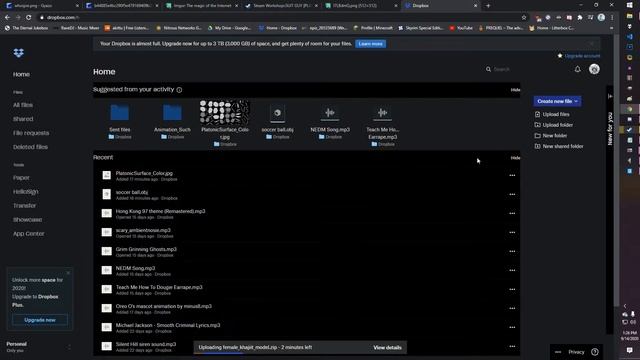Open more options for NEDM Song.mp3 row

click(x=512, y=271)
